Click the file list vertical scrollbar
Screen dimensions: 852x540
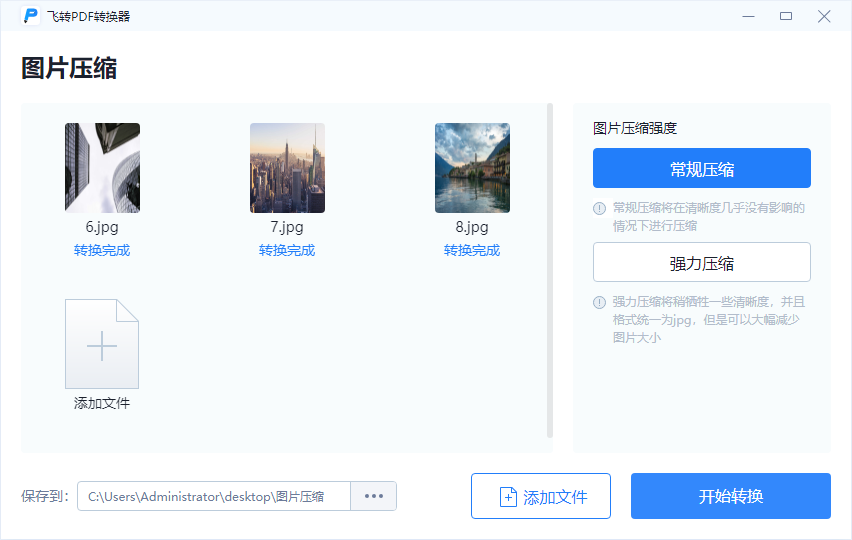point(550,271)
